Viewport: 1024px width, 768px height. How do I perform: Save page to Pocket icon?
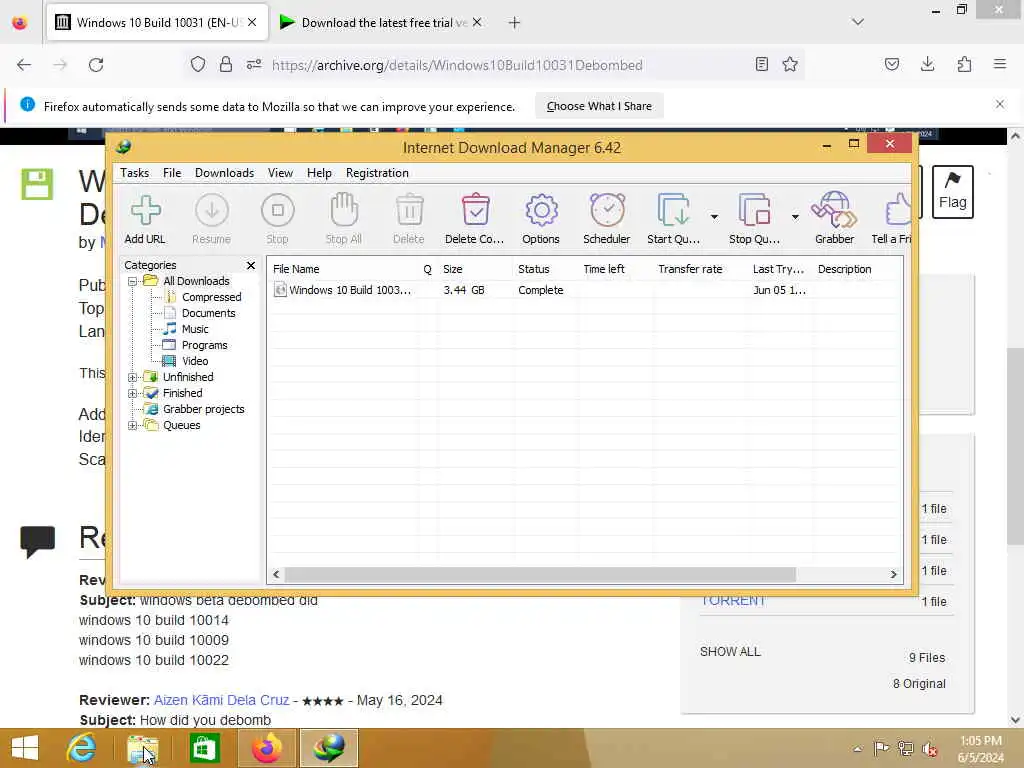(x=892, y=64)
